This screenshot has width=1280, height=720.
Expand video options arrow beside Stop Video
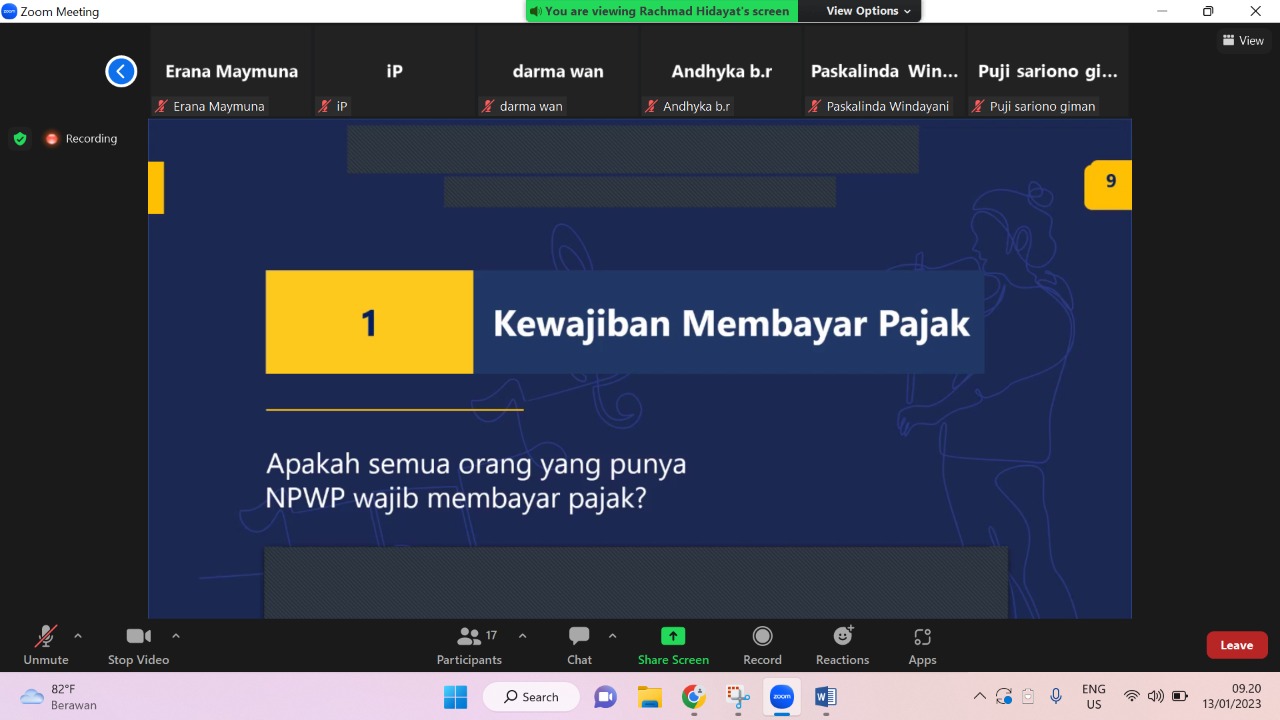click(x=176, y=635)
